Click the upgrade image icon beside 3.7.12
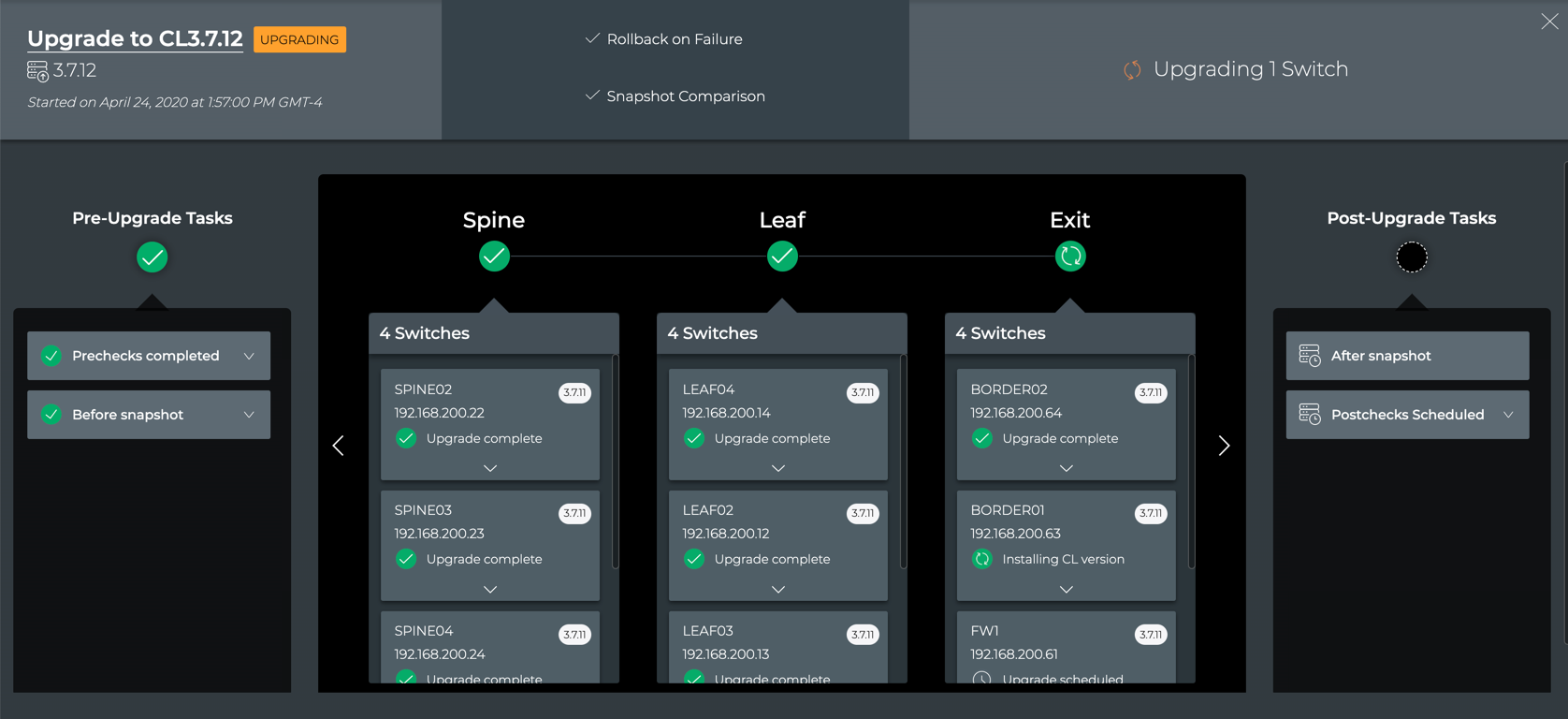Screen dimensions: 1568x719 coord(37,71)
